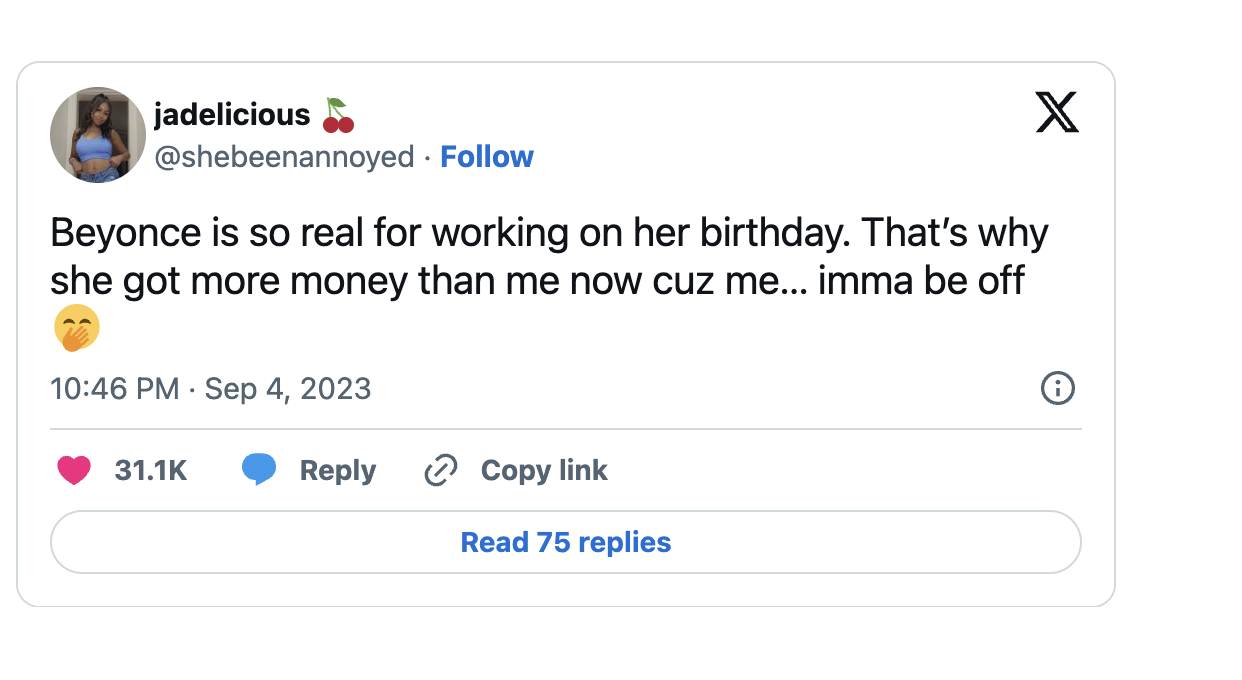
Task: Follow the @shebeenannoyed account
Action: (x=487, y=157)
